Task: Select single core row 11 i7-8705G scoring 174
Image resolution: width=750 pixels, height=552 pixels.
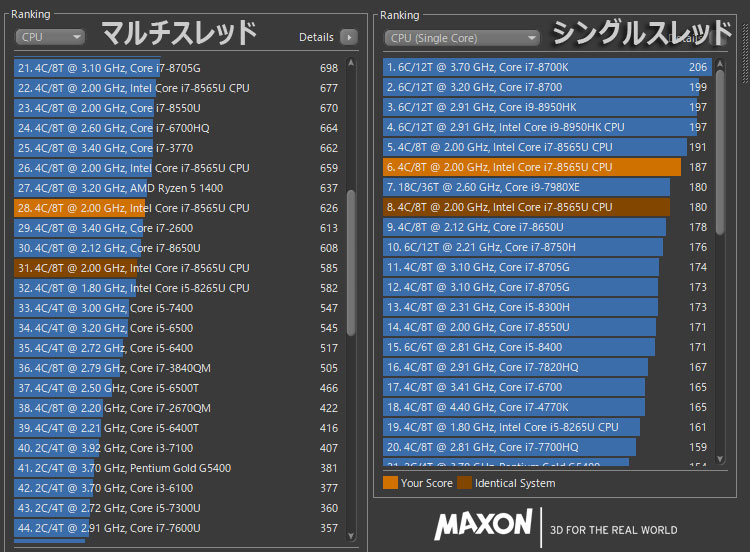Action: pyautogui.click(x=547, y=267)
